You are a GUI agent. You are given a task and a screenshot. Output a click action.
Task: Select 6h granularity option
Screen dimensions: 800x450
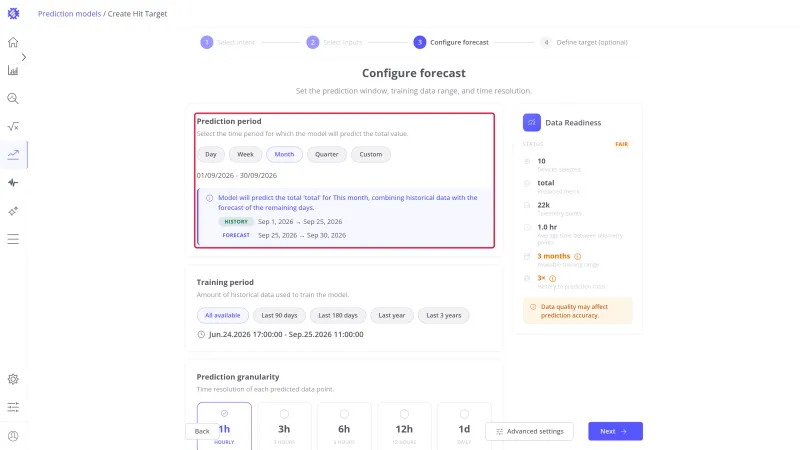pos(344,427)
